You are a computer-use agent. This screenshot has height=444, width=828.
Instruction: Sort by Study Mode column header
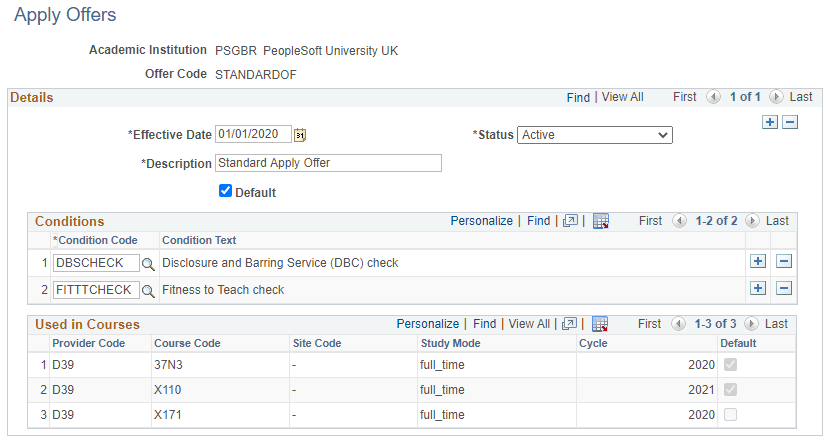click(450, 343)
